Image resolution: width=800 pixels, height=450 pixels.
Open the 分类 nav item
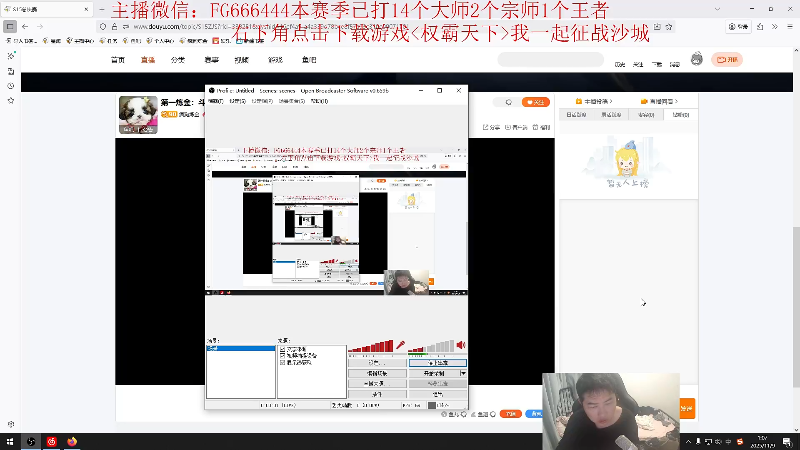click(x=178, y=60)
